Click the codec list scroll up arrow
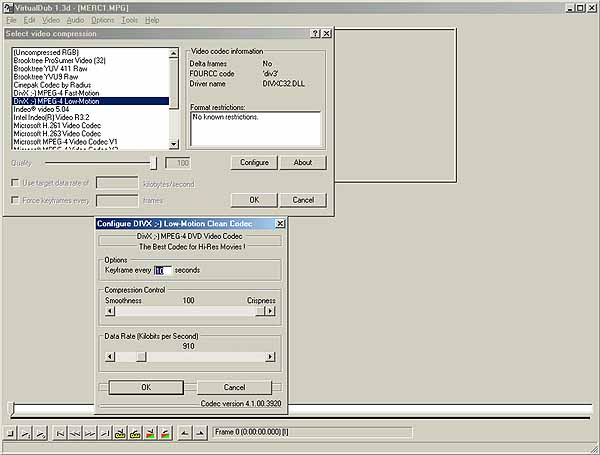This screenshot has width=600, height=455. click(x=174, y=53)
